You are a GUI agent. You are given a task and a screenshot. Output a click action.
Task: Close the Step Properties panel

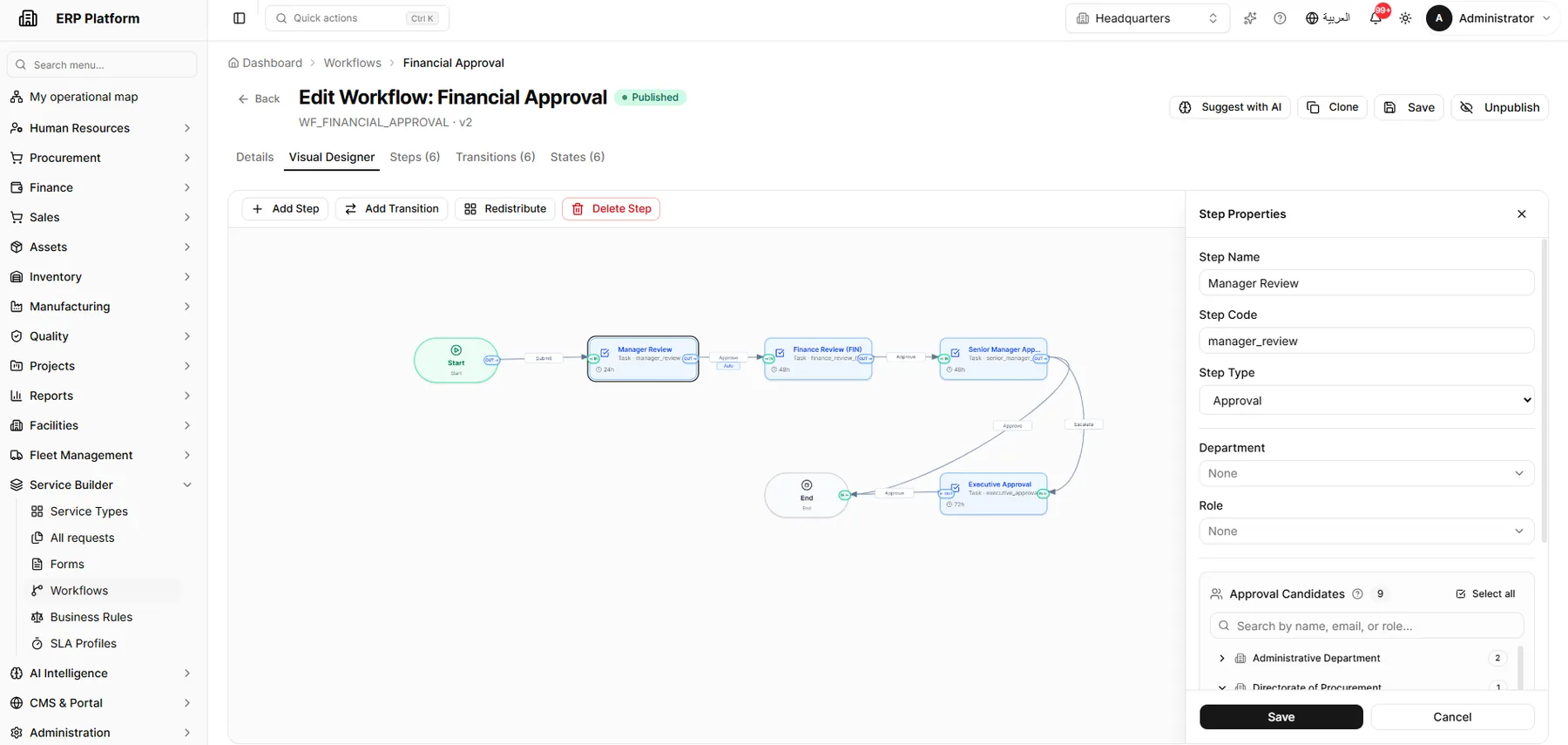point(1522,214)
